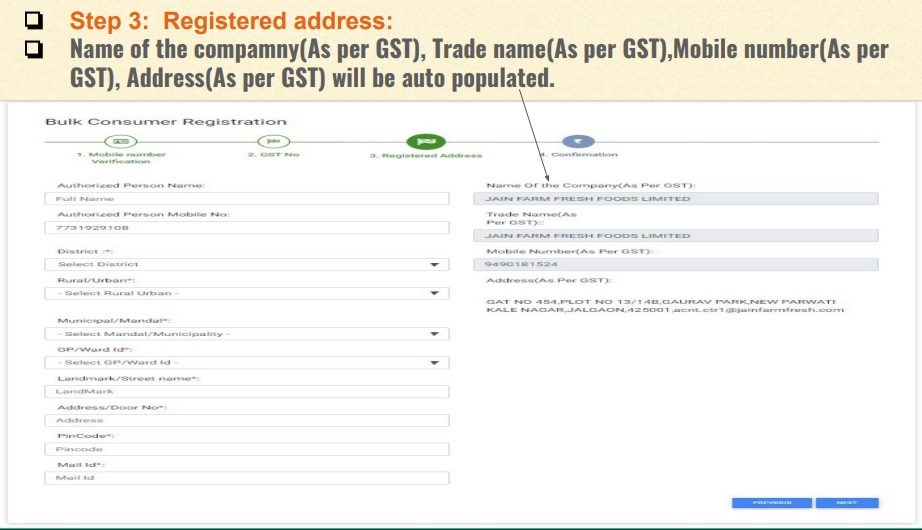The width and height of the screenshot is (922, 530).
Task: Click the Confirmation step icon
Action: [578, 141]
